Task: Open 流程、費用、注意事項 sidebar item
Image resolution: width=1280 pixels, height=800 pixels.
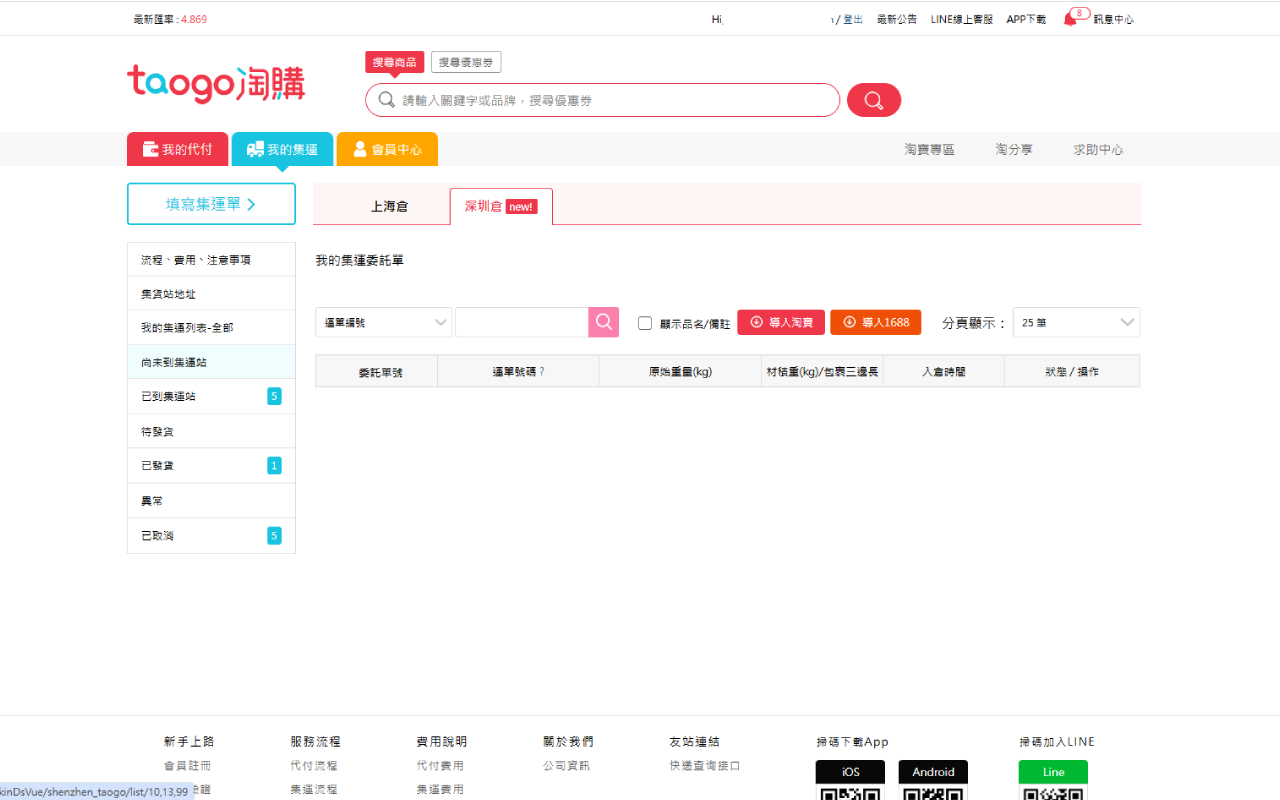Action: [x=211, y=260]
